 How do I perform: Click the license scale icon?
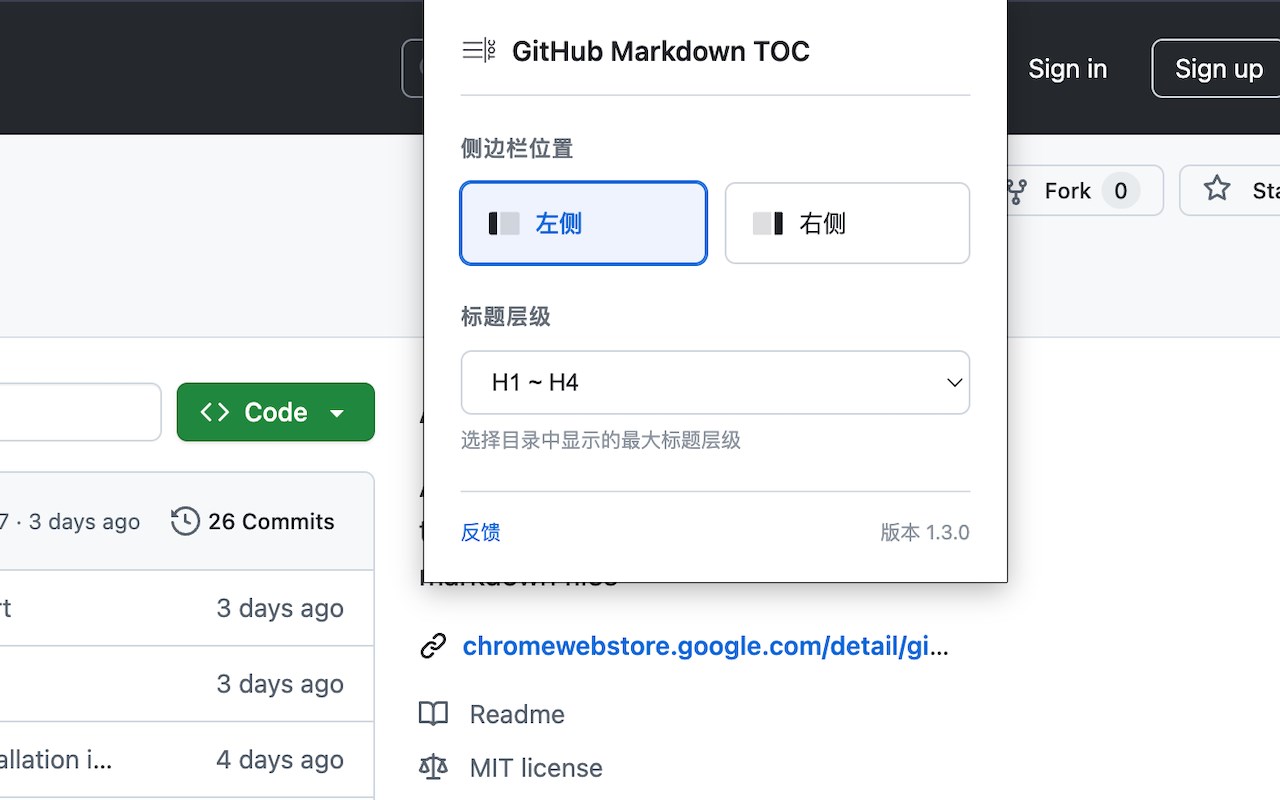pyautogui.click(x=433, y=768)
